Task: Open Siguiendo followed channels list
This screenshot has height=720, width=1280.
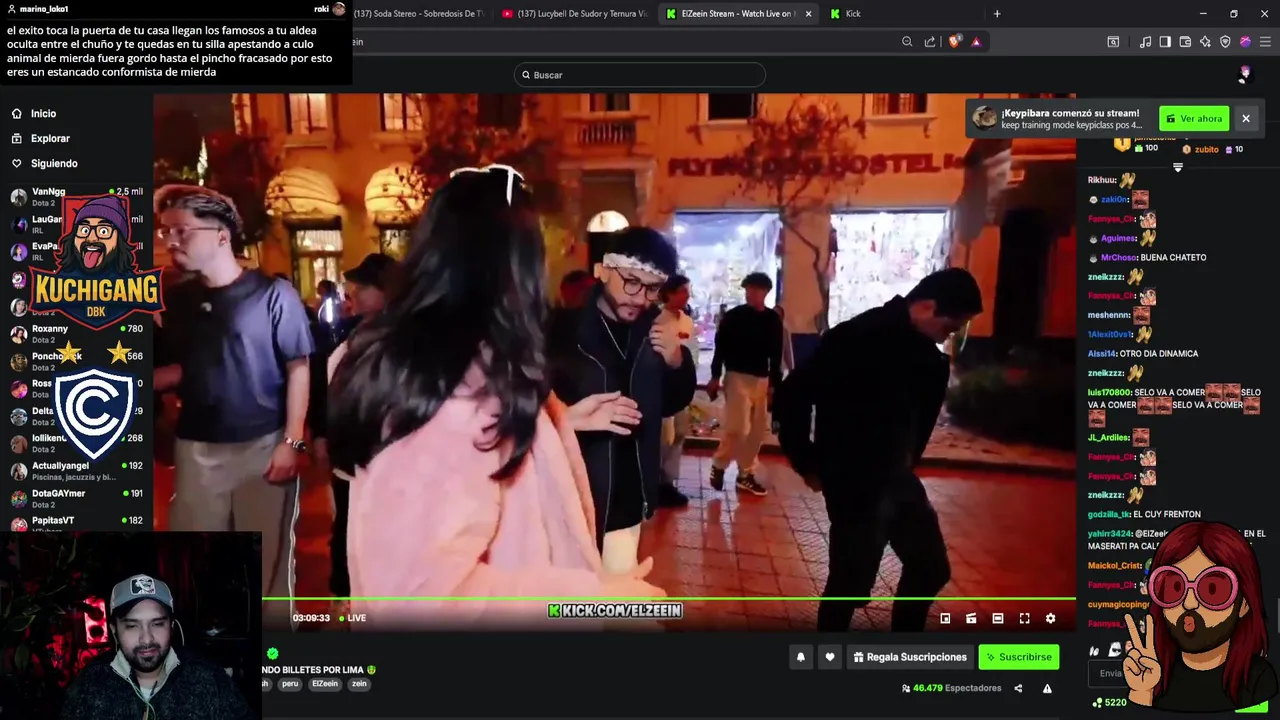Action: pos(54,164)
